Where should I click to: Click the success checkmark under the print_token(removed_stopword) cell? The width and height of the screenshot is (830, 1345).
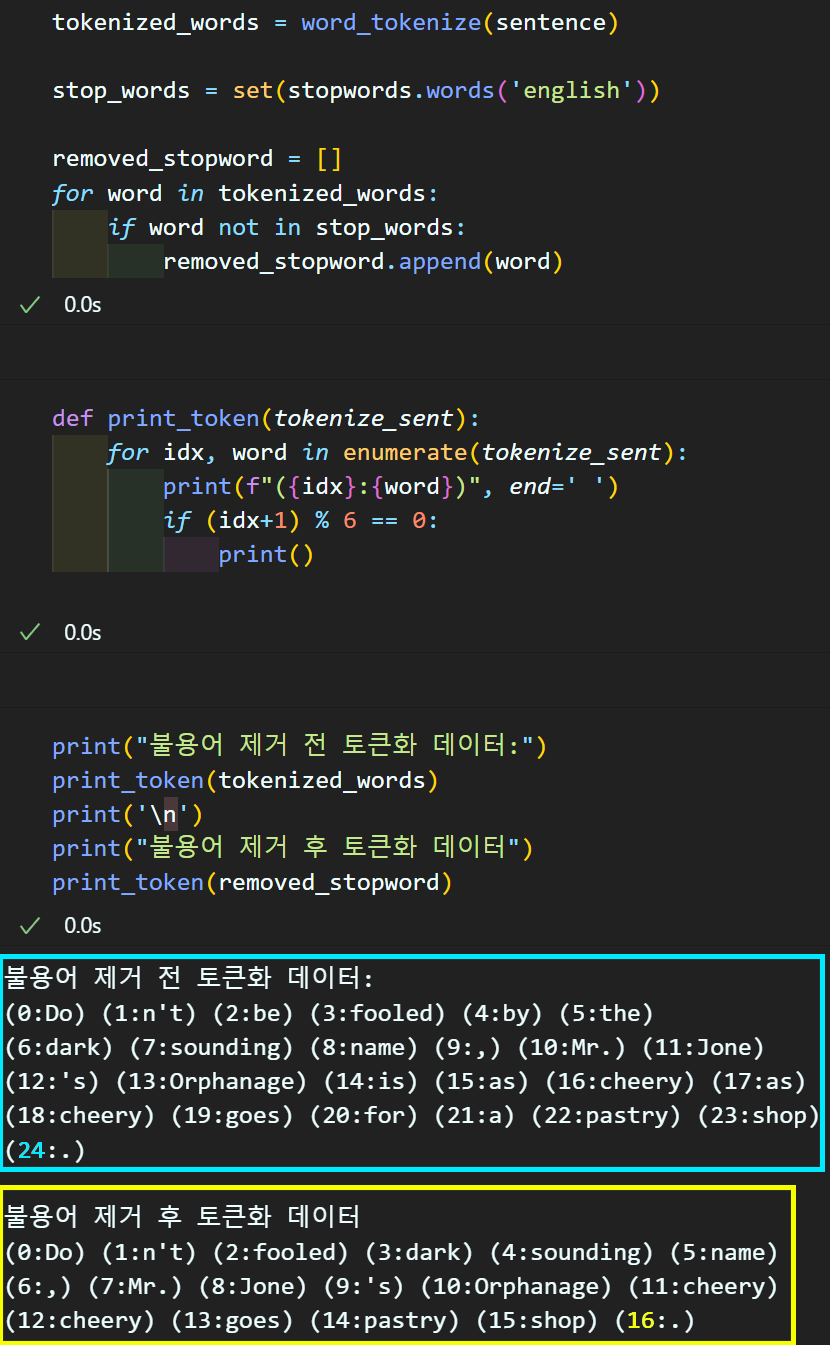30,925
